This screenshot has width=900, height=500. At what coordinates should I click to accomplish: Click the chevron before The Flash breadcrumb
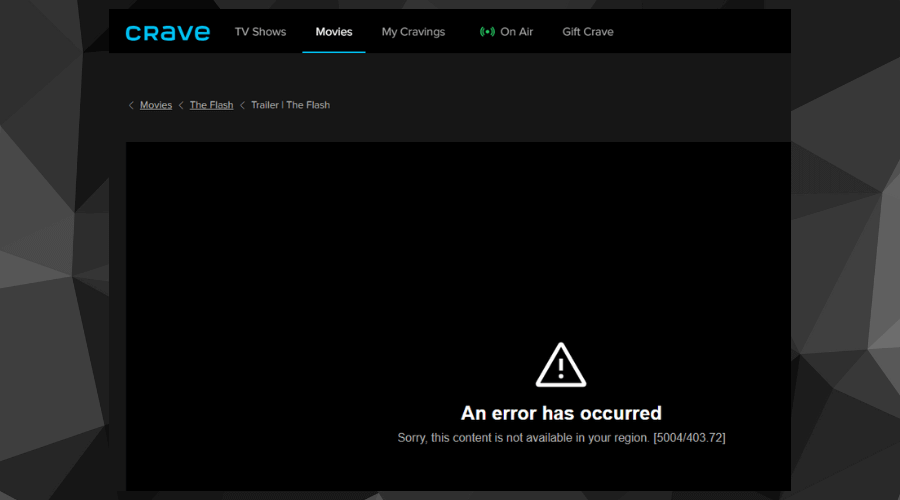click(181, 105)
